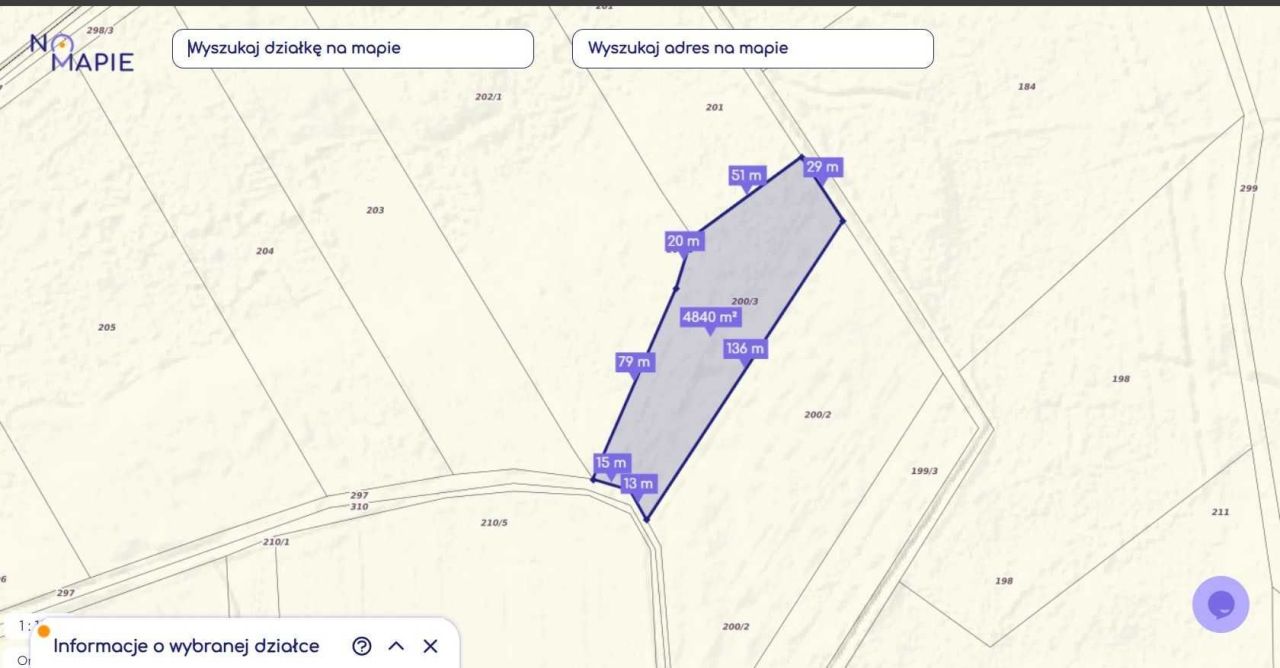Select parcel 210/5 on the map
The height and width of the screenshot is (668, 1280).
(x=494, y=523)
